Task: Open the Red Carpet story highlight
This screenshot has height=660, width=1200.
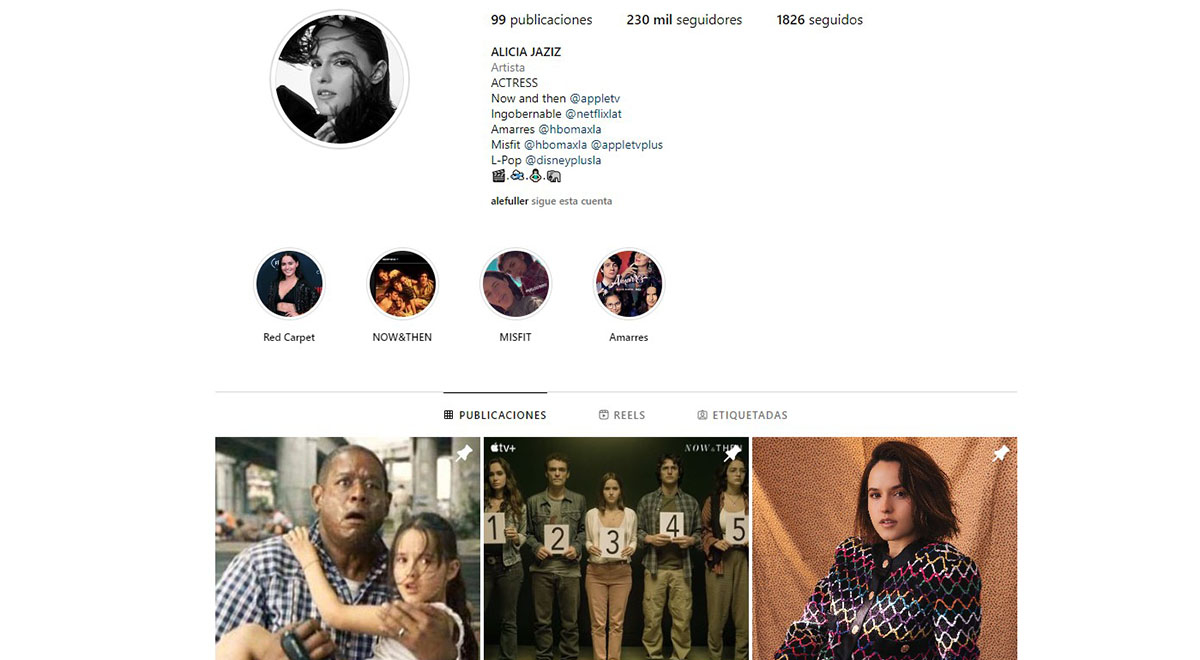Action: (x=289, y=284)
